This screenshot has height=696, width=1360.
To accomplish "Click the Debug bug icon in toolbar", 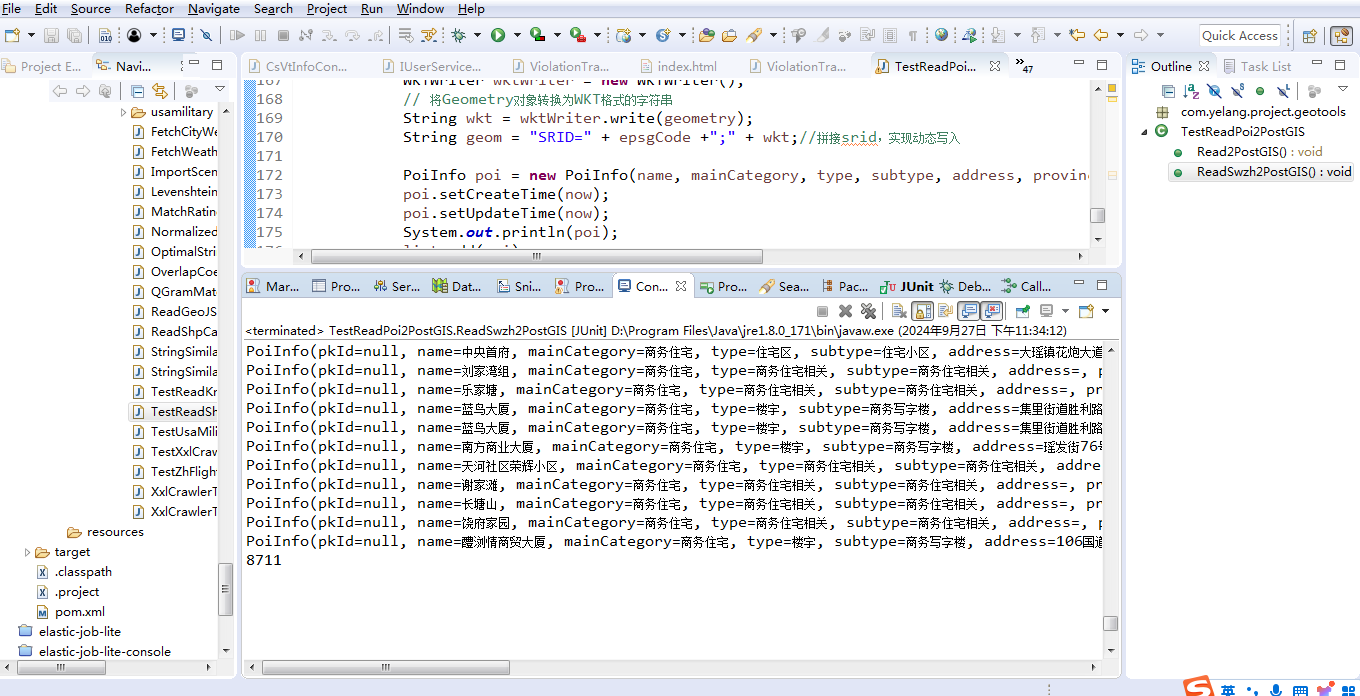I will 459,35.
